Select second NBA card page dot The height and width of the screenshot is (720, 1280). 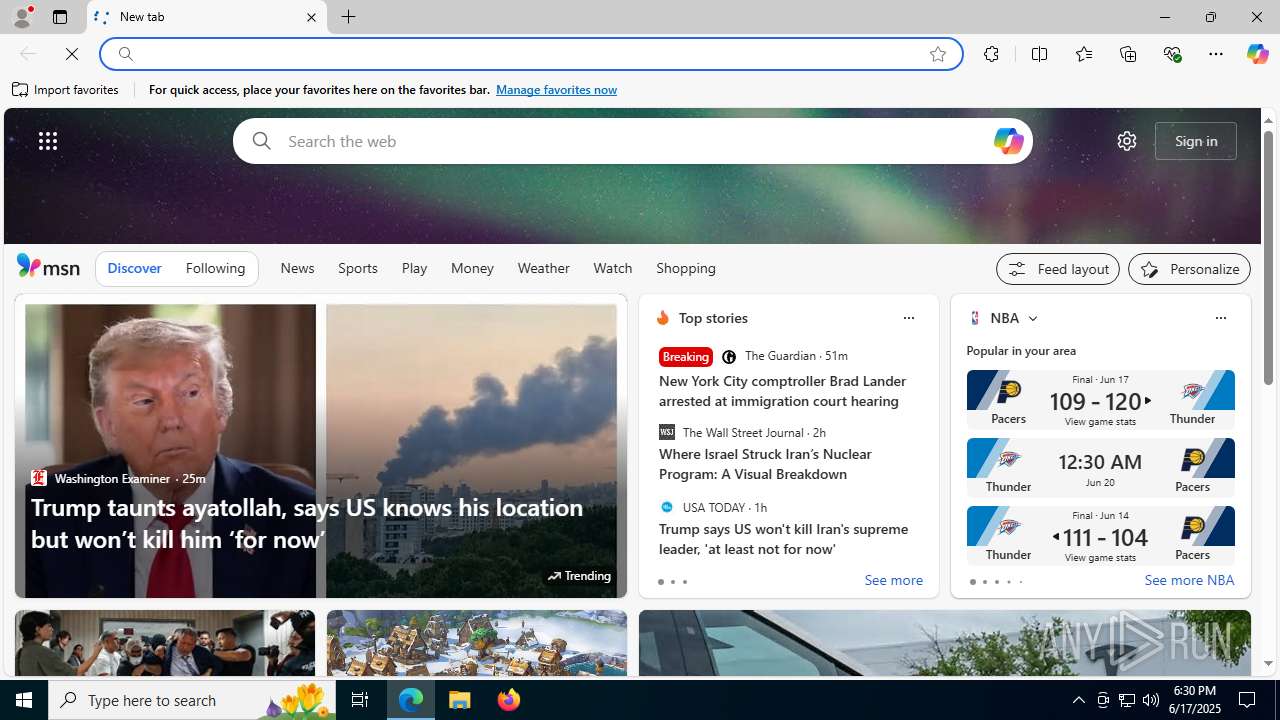click(x=984, y=582)
